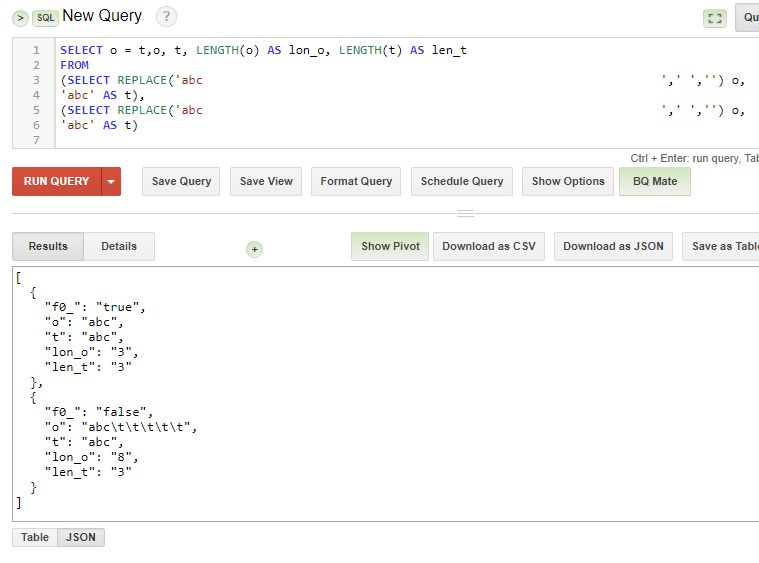Click the plus icon next to Details tab
This screenshot has width=759, height=563.
(x=254, y=249)
